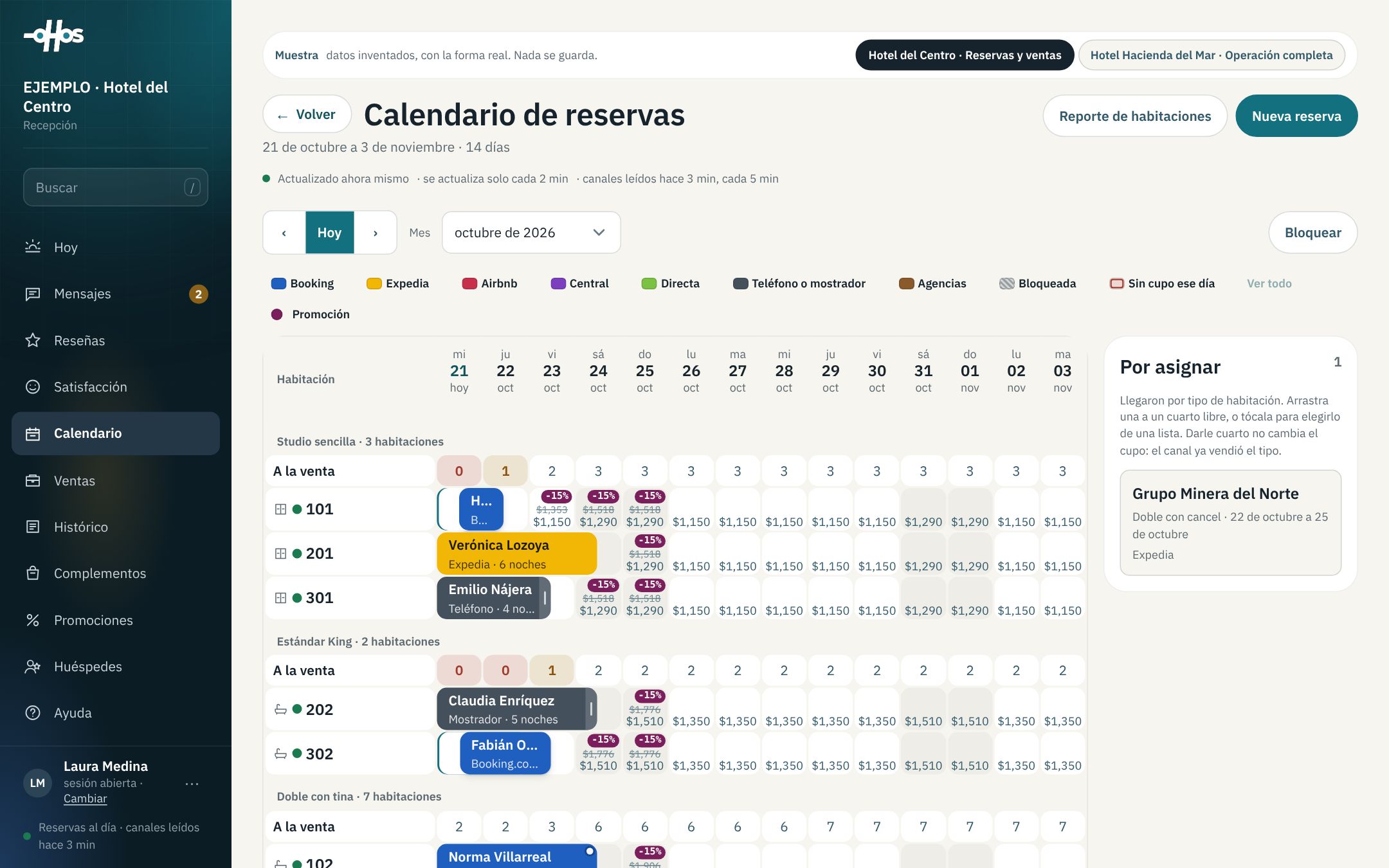Switch to Hotel Hacienda del Mar tab
This screenshot has width=1389, height=868.
(x=1212, y=55)
